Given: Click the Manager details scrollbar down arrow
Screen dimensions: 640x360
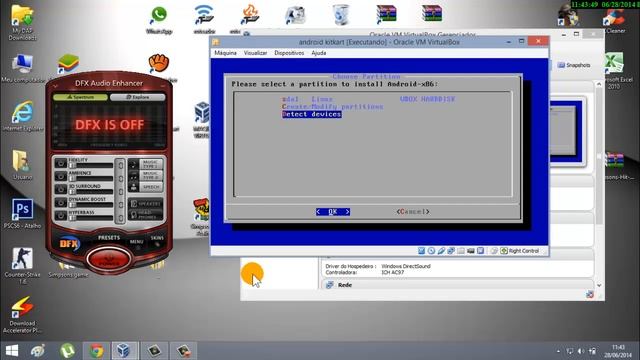Looking at the screenshot, I should tap(599, 285).
